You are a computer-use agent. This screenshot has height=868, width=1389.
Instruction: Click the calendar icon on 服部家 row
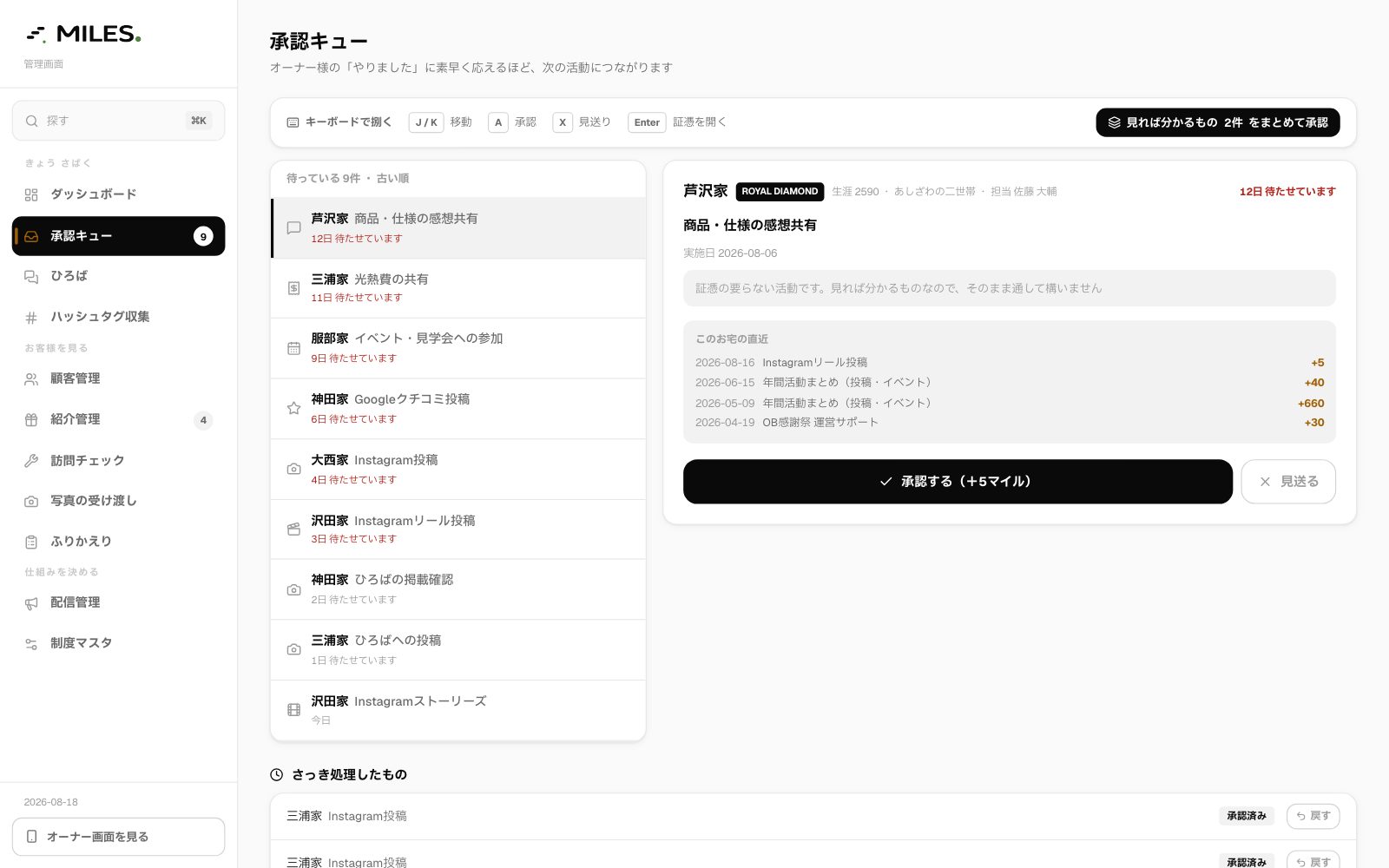click(294, 348)
